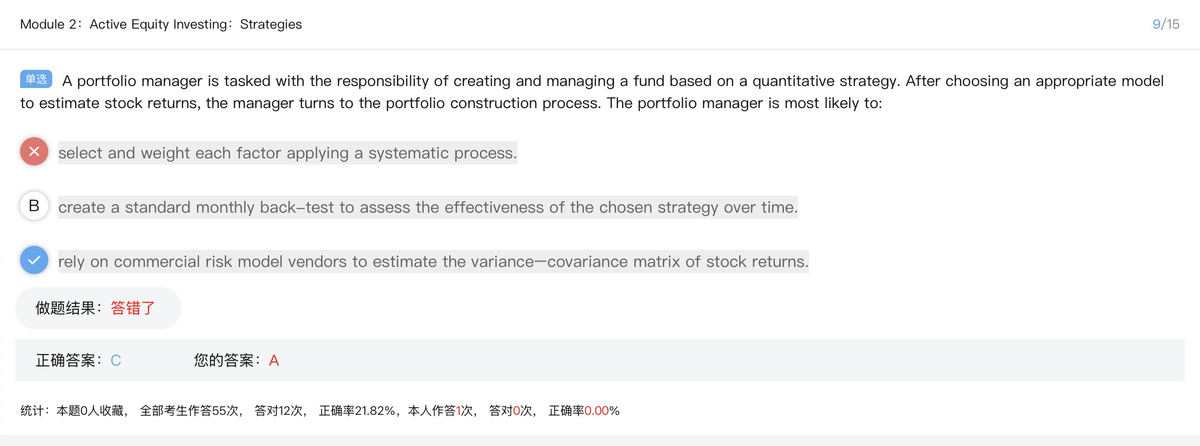
Task: Click the 全部考生作答55次 statistic
Action: 191,411
